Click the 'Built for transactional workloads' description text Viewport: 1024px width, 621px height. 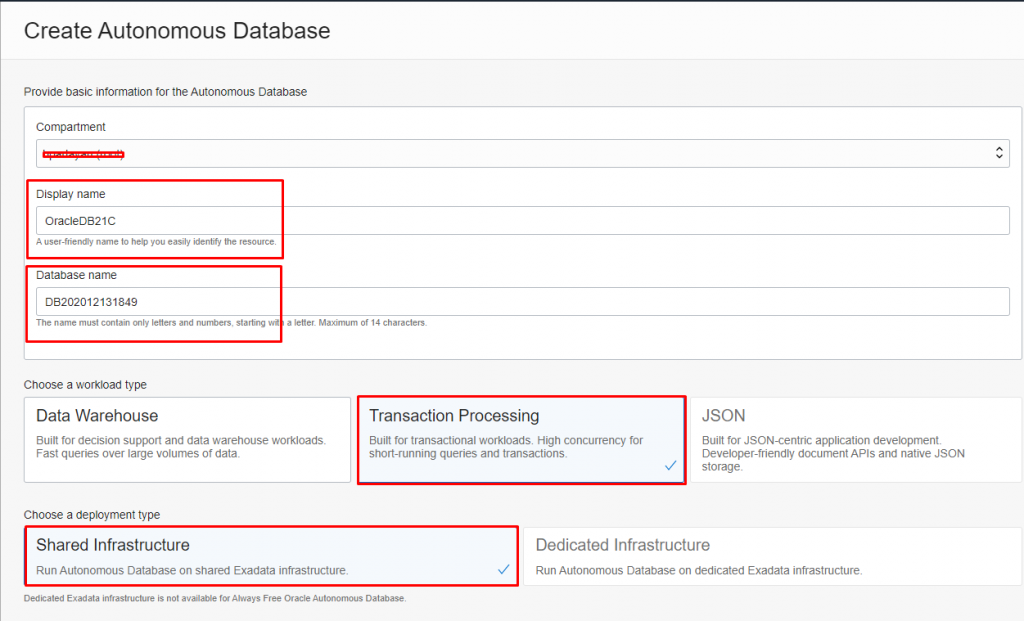point(506,447)
